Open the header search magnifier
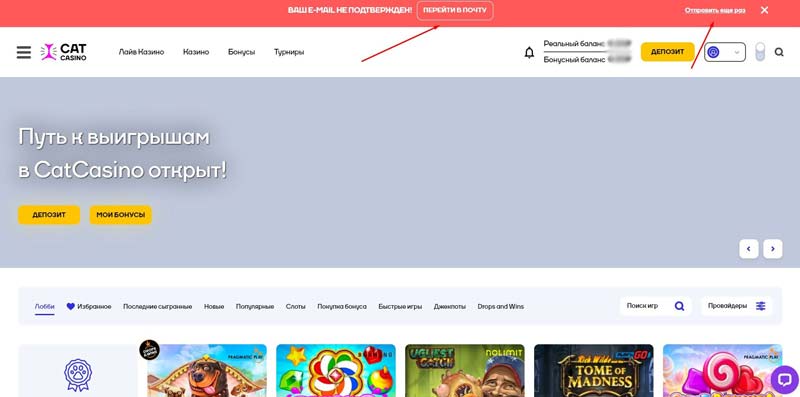Viewport: 800px width, 397px height. [x=779, y=52]
